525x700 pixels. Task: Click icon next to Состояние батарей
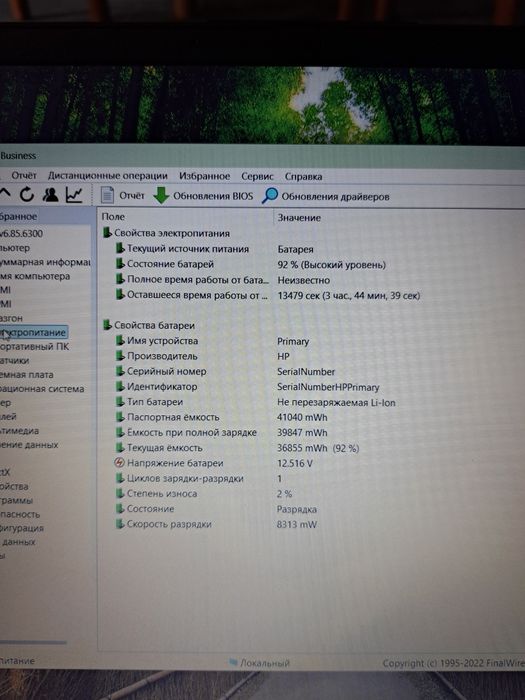(x=120, y=263)
